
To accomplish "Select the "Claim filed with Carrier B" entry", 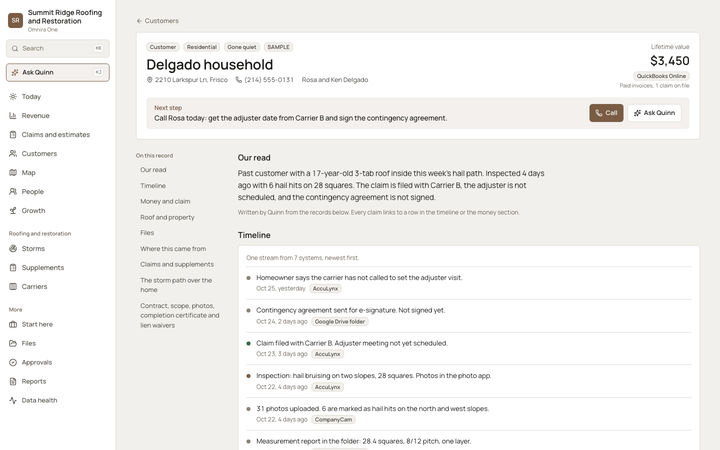I will [x=469, y=349].
